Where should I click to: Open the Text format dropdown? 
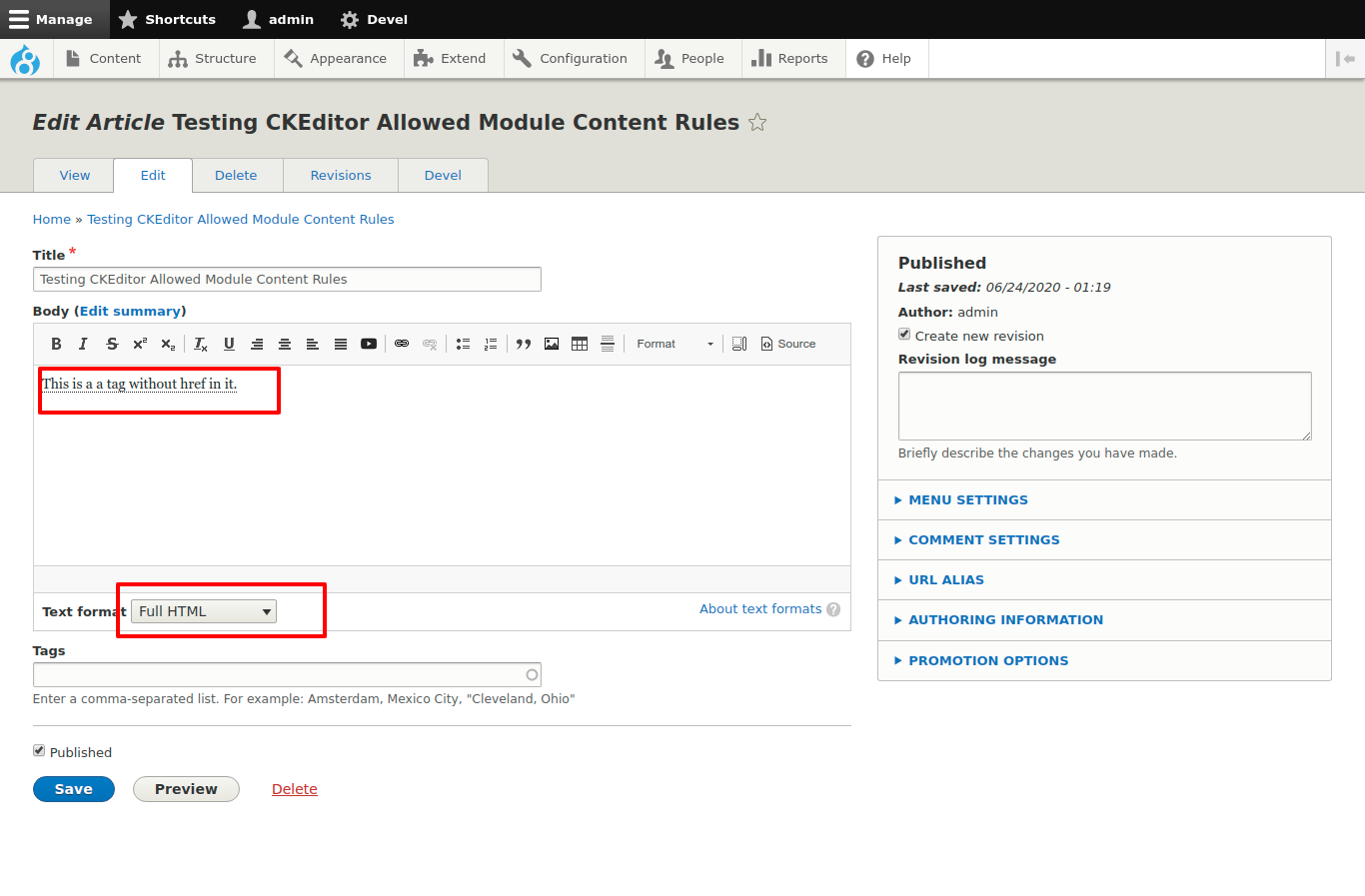pos(204,611)
